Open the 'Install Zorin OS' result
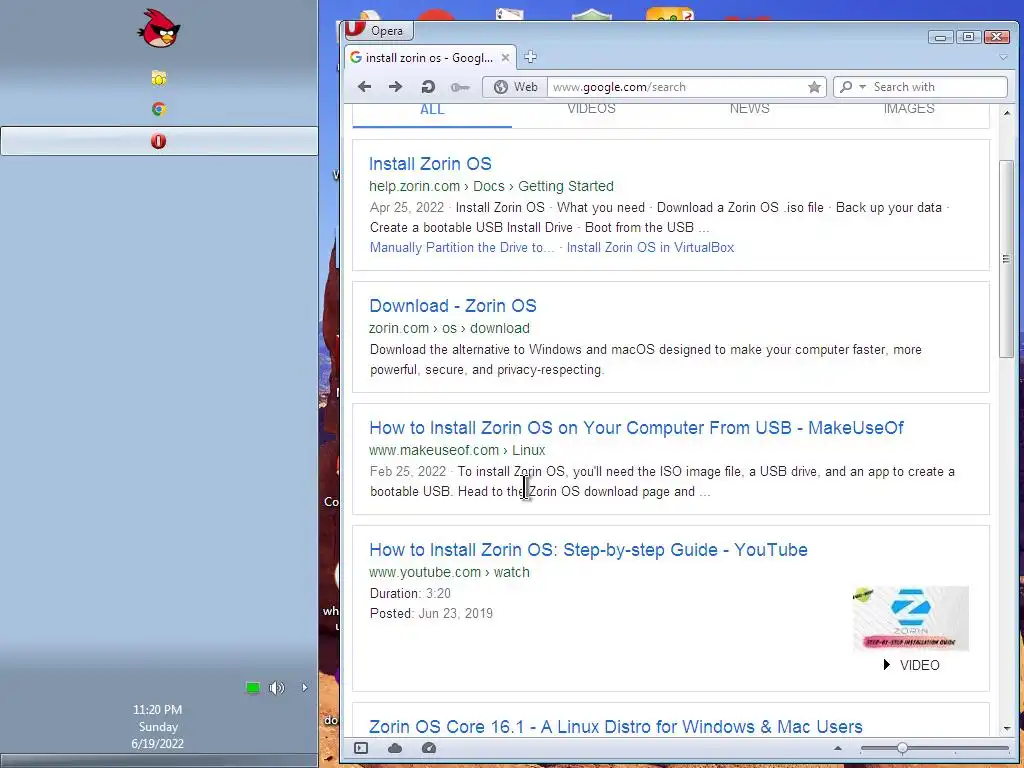The width and height of the screenshot is (1024, 768). 430,164
